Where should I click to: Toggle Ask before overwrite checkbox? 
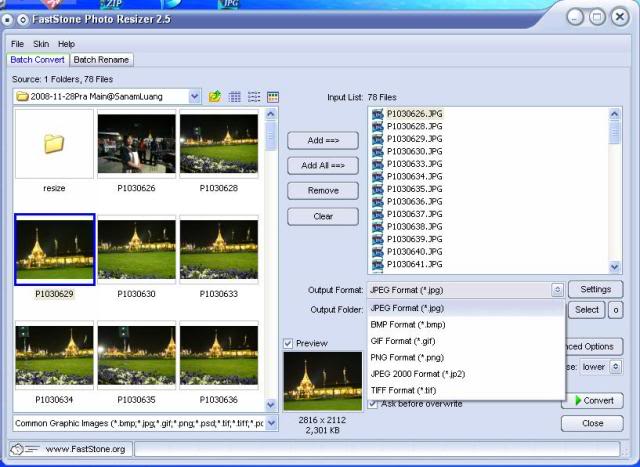point(373,404)
